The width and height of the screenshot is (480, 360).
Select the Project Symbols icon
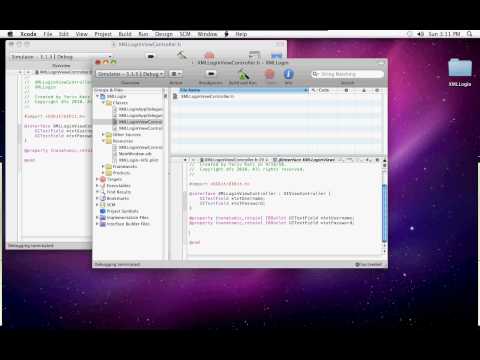103,211
